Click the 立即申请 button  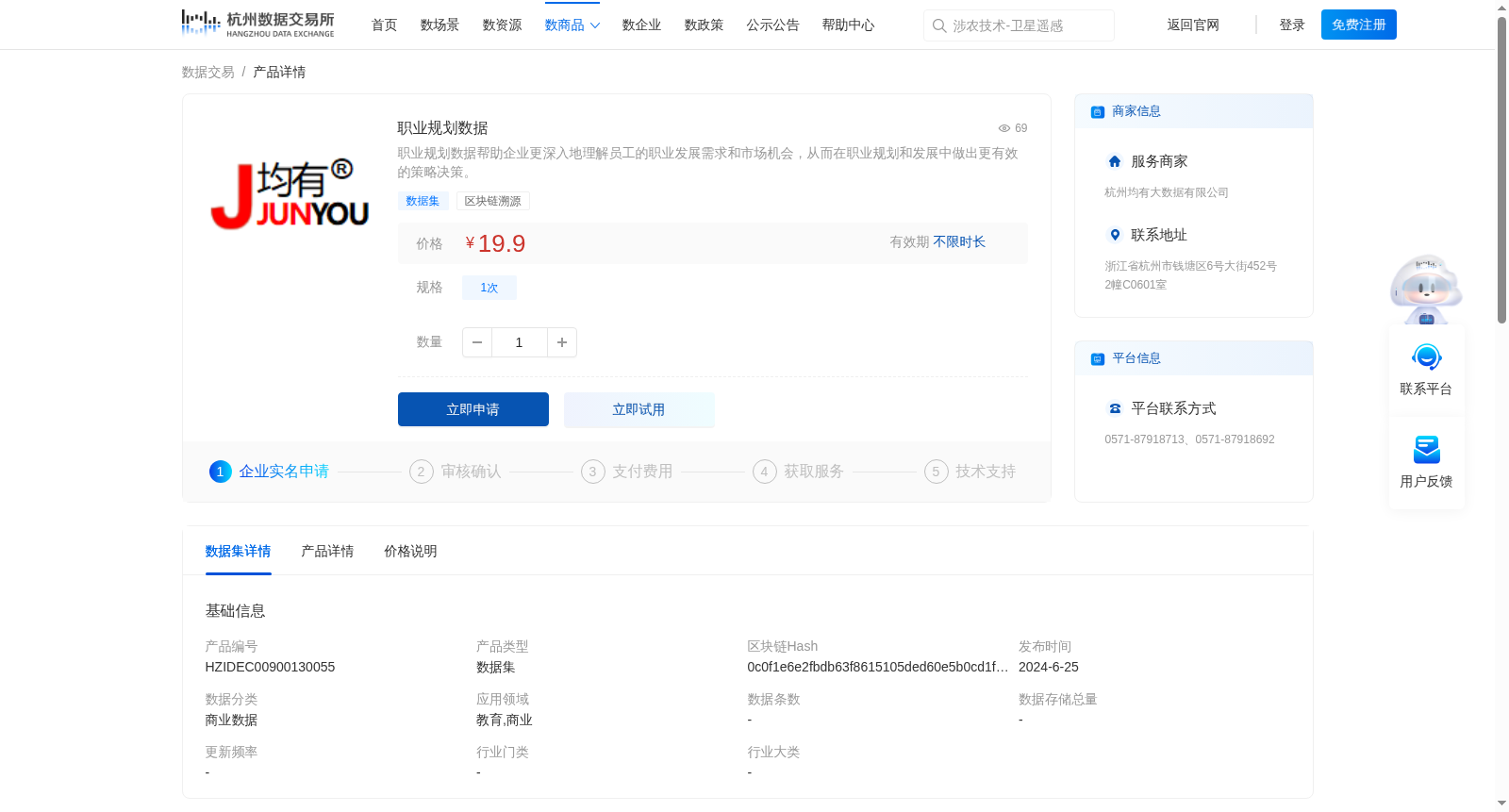pyautogui.click(x=473, y=409)
